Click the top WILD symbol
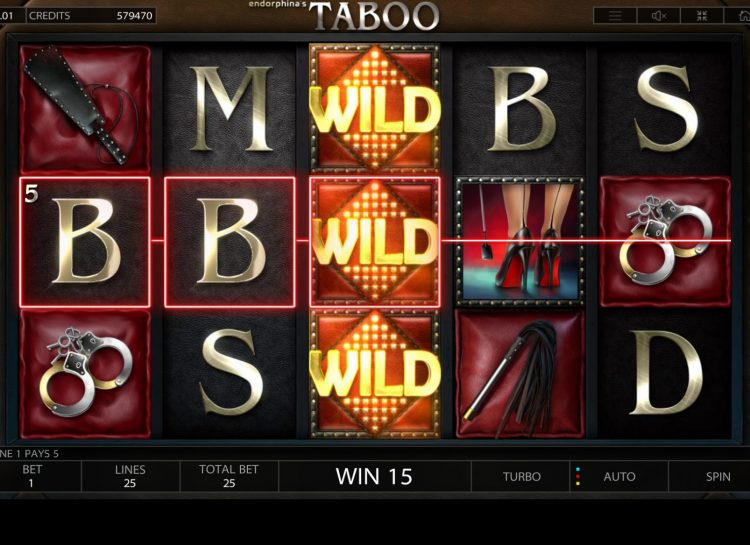 point(374,108)
